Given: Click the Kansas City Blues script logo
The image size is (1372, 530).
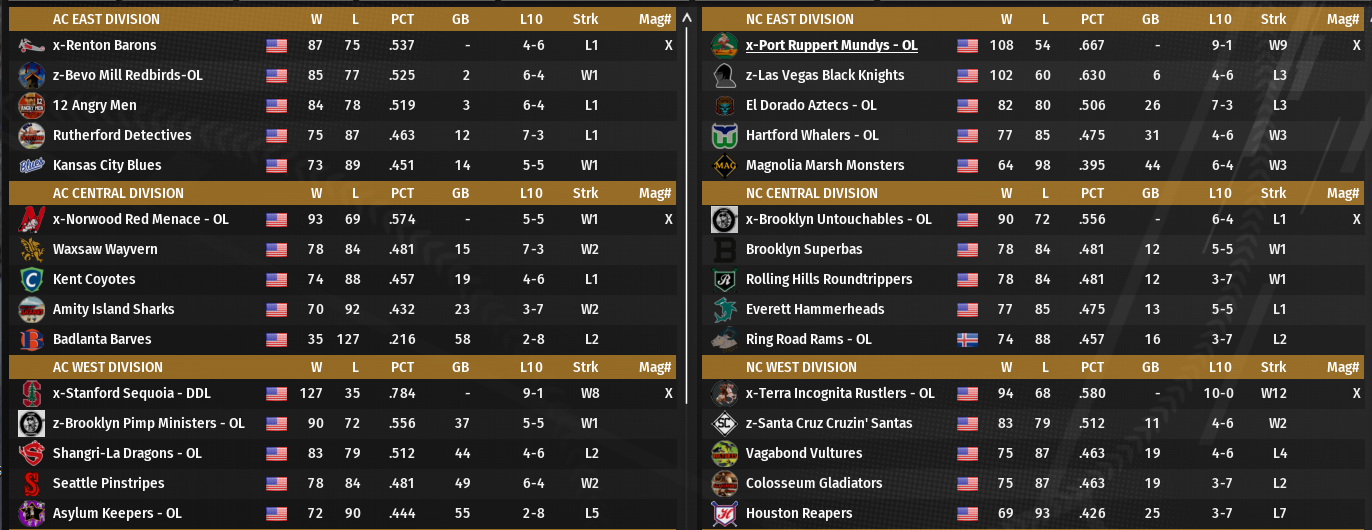Looking at the screenshot, I should point(31,165).
